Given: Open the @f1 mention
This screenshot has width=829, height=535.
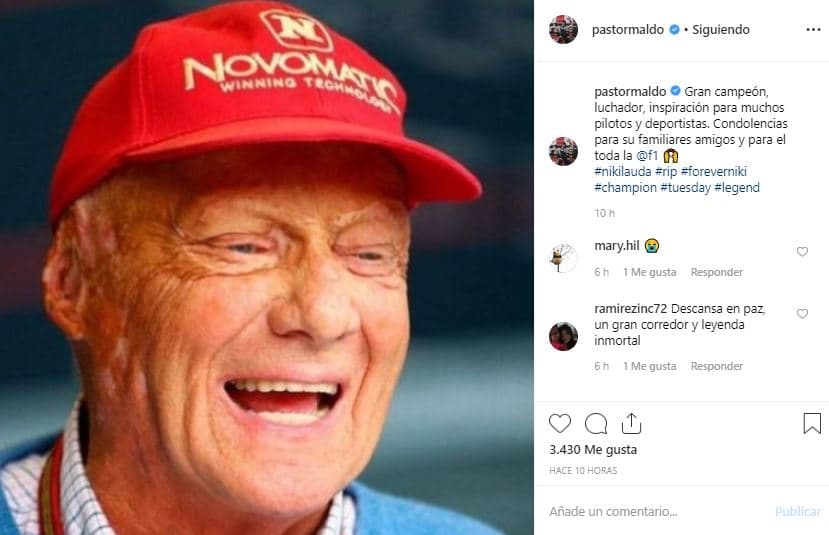Looking at the screenshot, I should [x=647, y=155].
